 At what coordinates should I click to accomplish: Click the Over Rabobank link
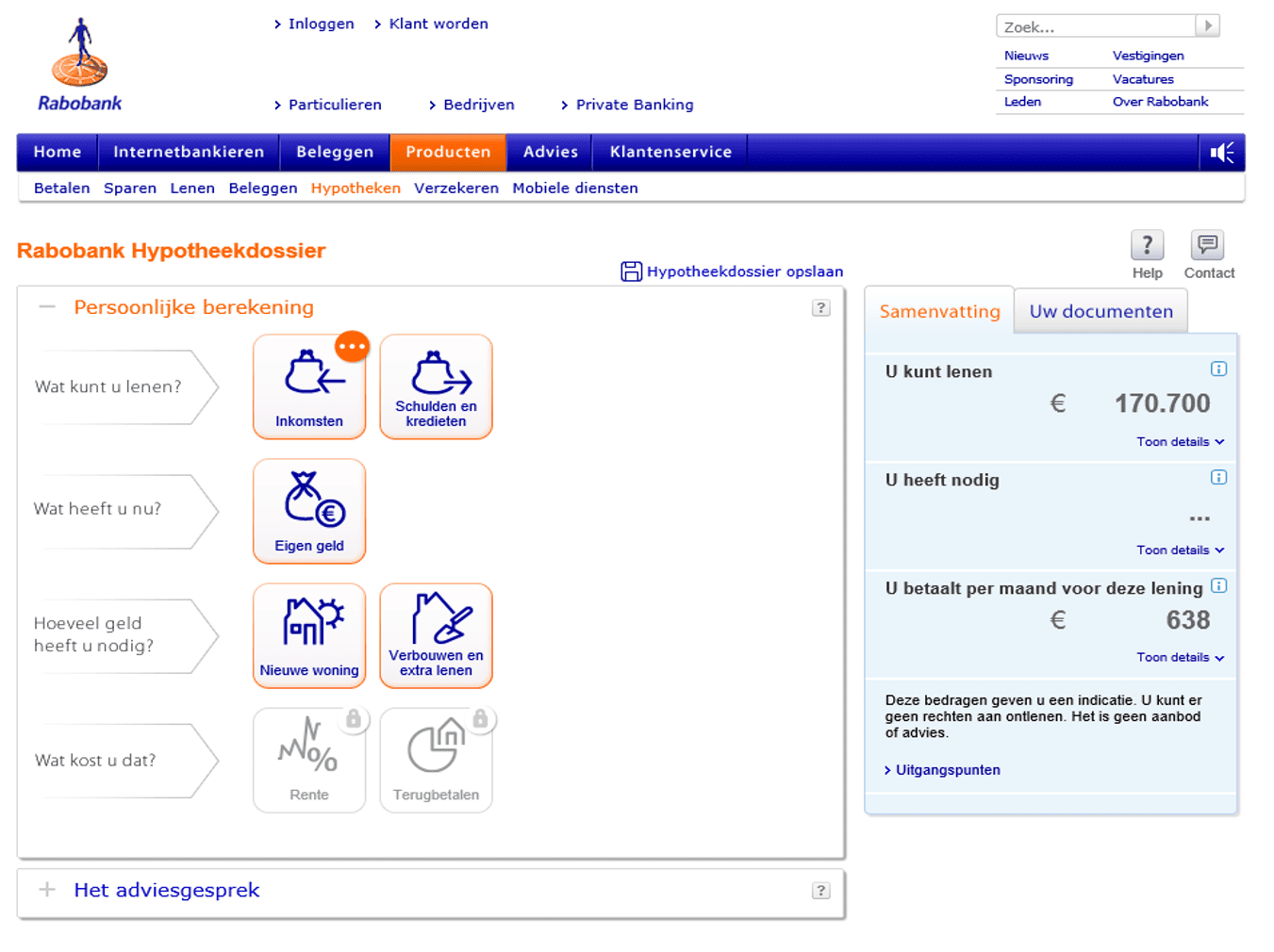point(1160,102)
